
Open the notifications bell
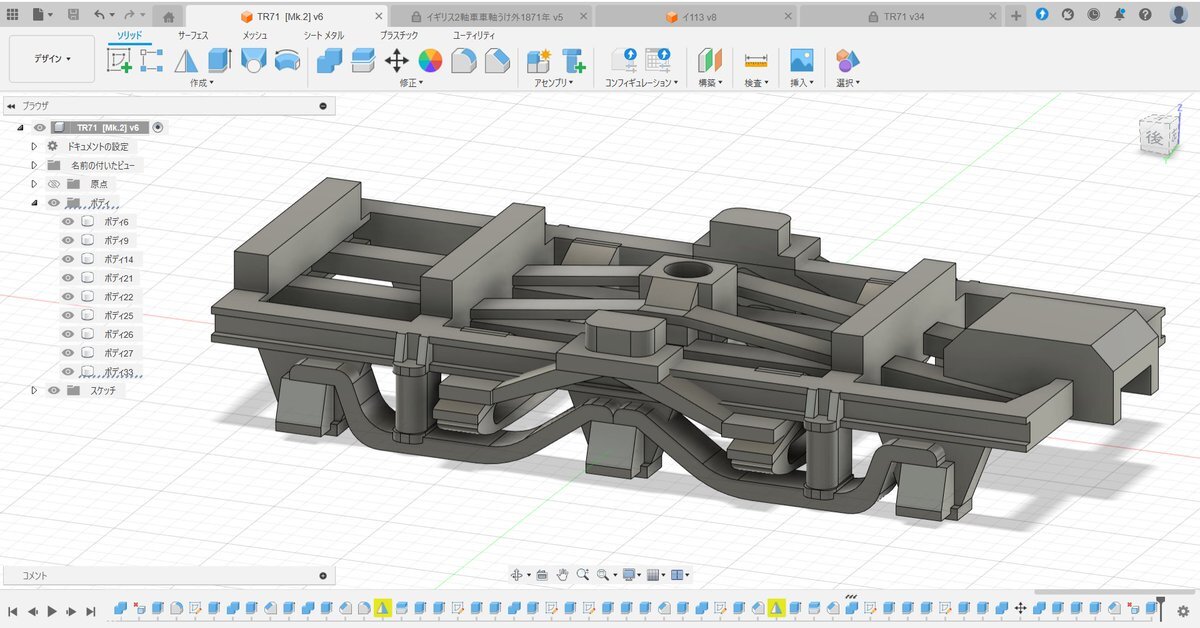pyautogui.click(x=1119, y=15)
